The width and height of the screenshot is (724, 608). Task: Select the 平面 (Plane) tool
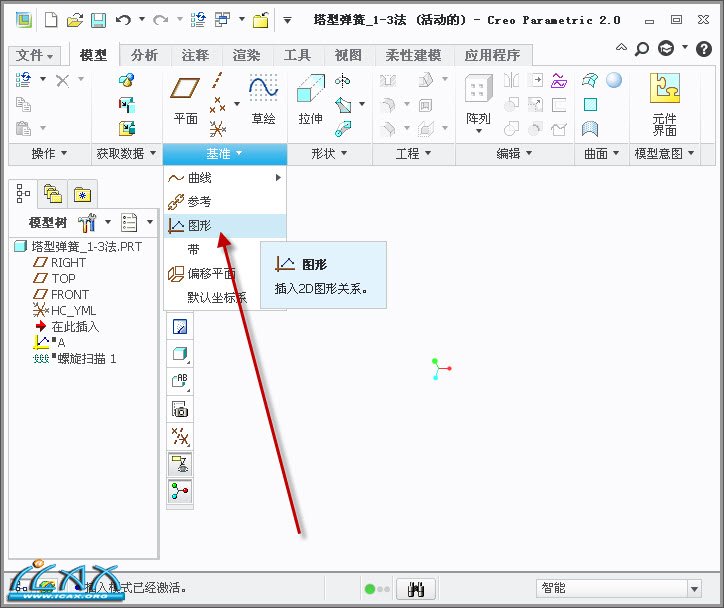point(185,99)
